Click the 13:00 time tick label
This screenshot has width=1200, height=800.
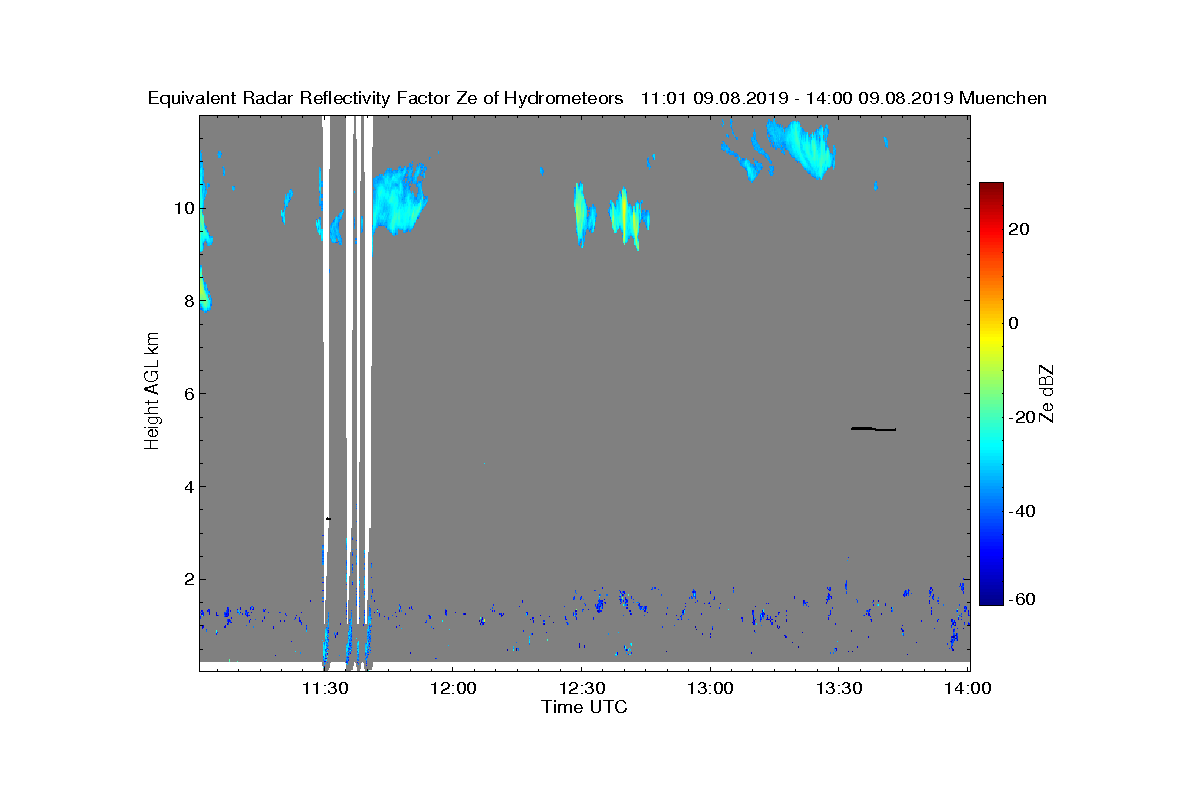point(710,688)
